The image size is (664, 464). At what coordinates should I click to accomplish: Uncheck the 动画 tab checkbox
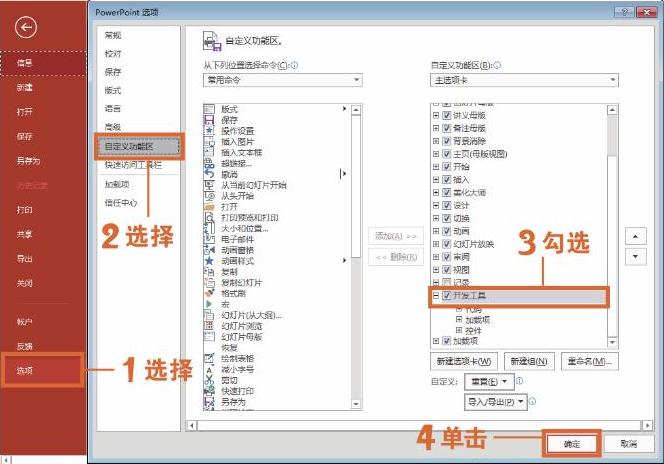pyautogui.click(x=447, y=231)
